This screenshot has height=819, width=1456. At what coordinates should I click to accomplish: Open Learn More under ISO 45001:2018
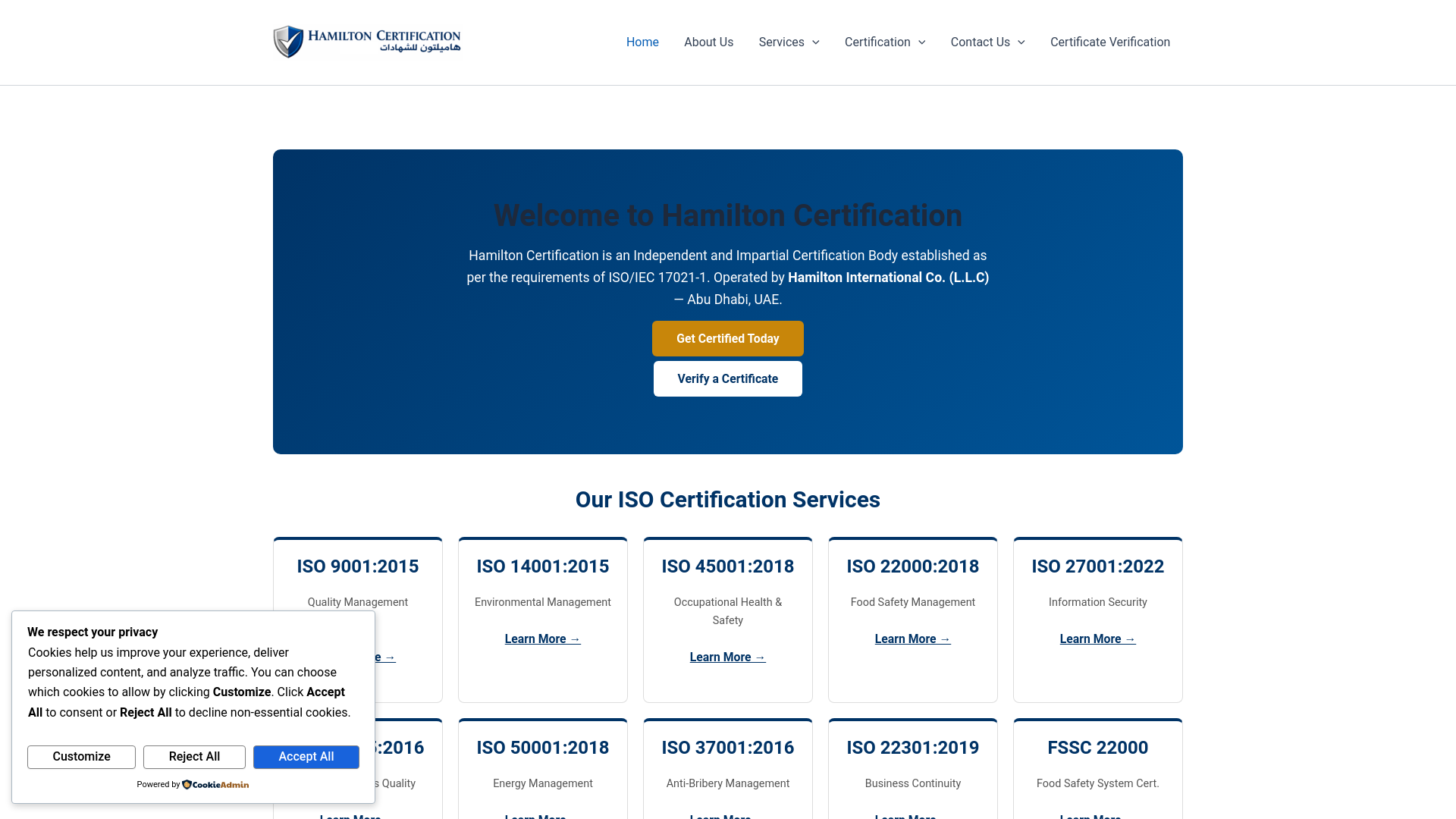(728, 657)
